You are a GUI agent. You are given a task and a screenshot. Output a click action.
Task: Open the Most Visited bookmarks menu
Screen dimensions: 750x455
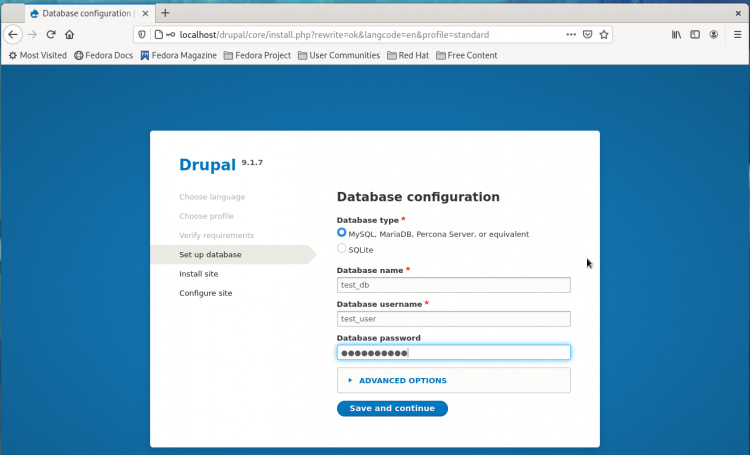coord(37,55)
